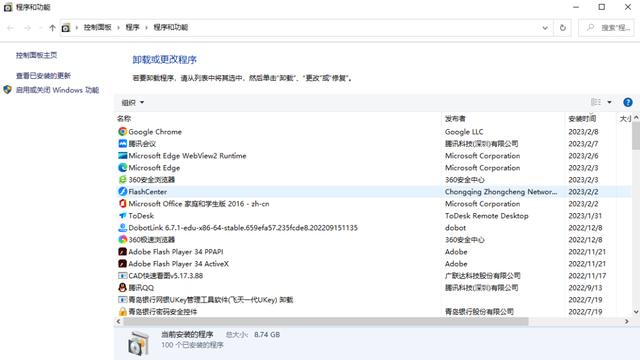Expand address bar history dropdown
The image size is (640, 360).
click(545, 28)
